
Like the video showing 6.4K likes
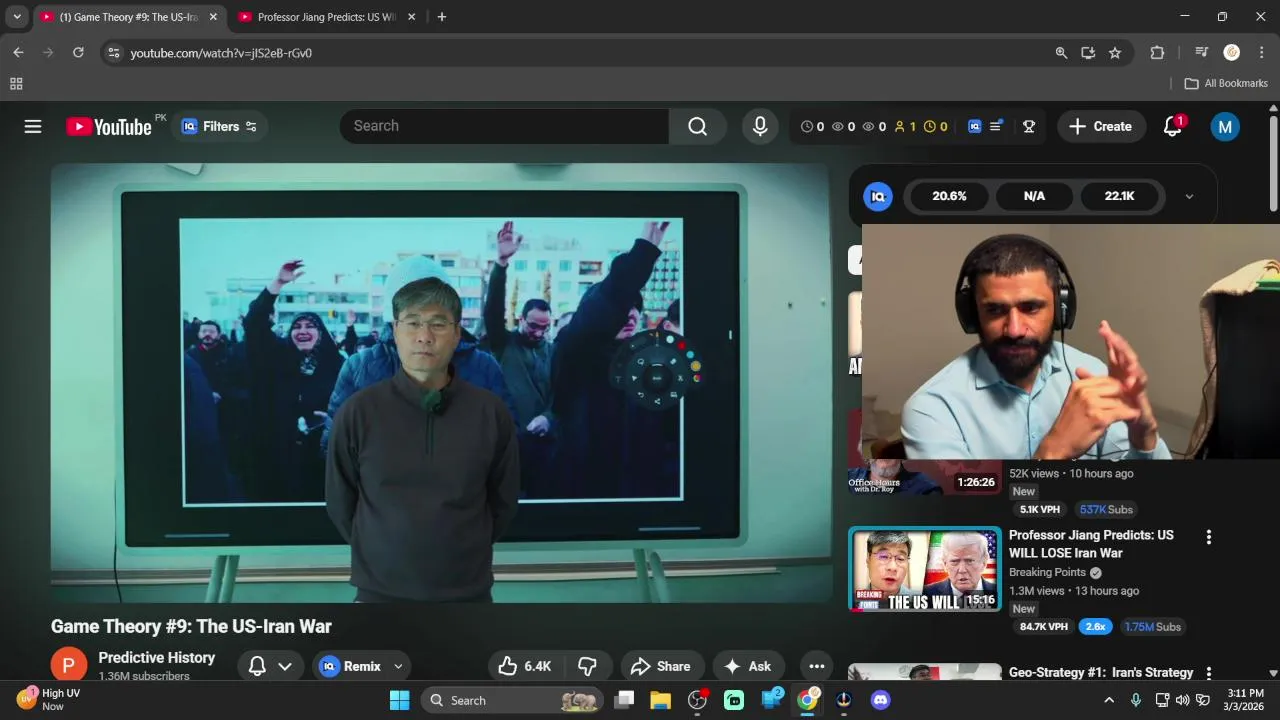coord(526,666)
